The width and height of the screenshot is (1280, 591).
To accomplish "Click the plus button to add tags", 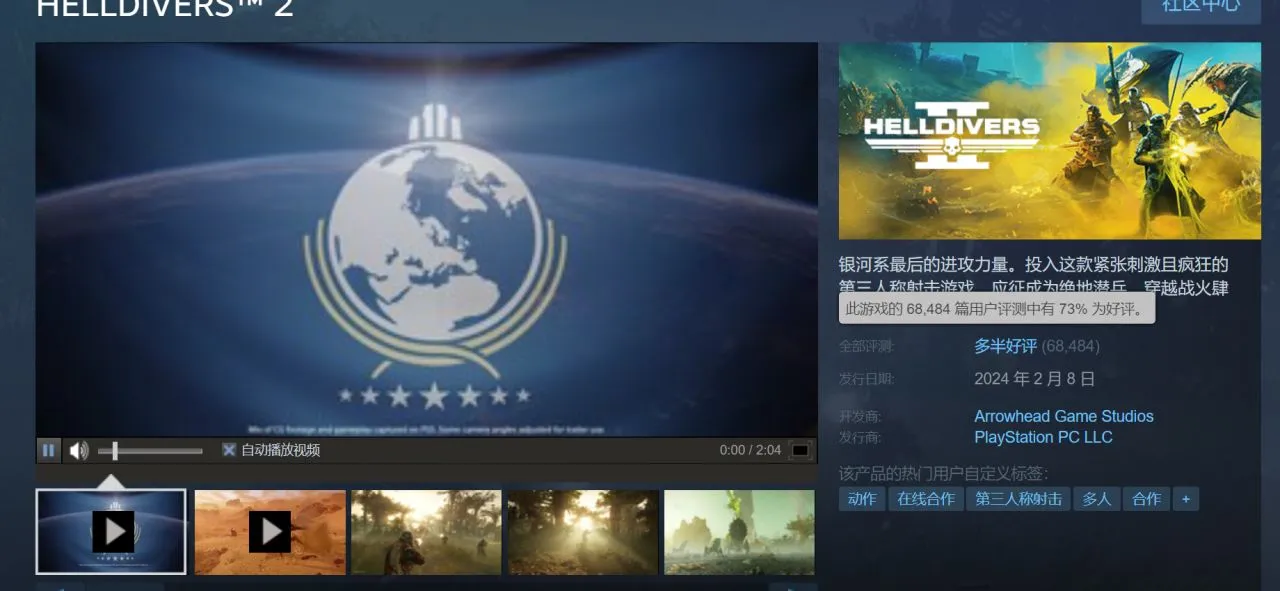I will coord(1186,498).
